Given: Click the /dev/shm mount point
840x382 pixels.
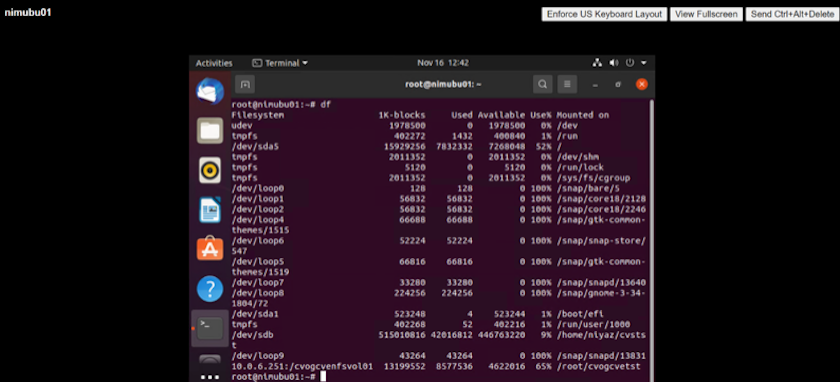Looking at the screenshot, I should (x=578, y=157).
